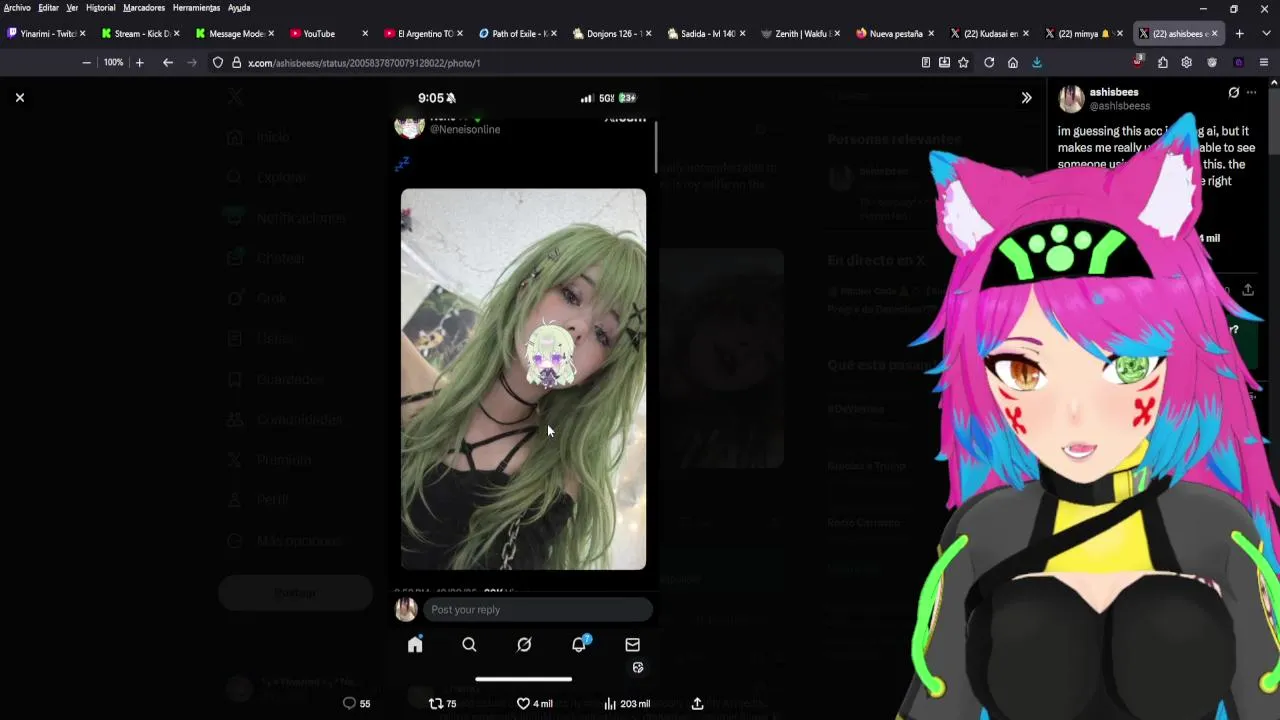
Task: Zoom in with the plus button
Action: pyautogui.click(x=139, y=62)
